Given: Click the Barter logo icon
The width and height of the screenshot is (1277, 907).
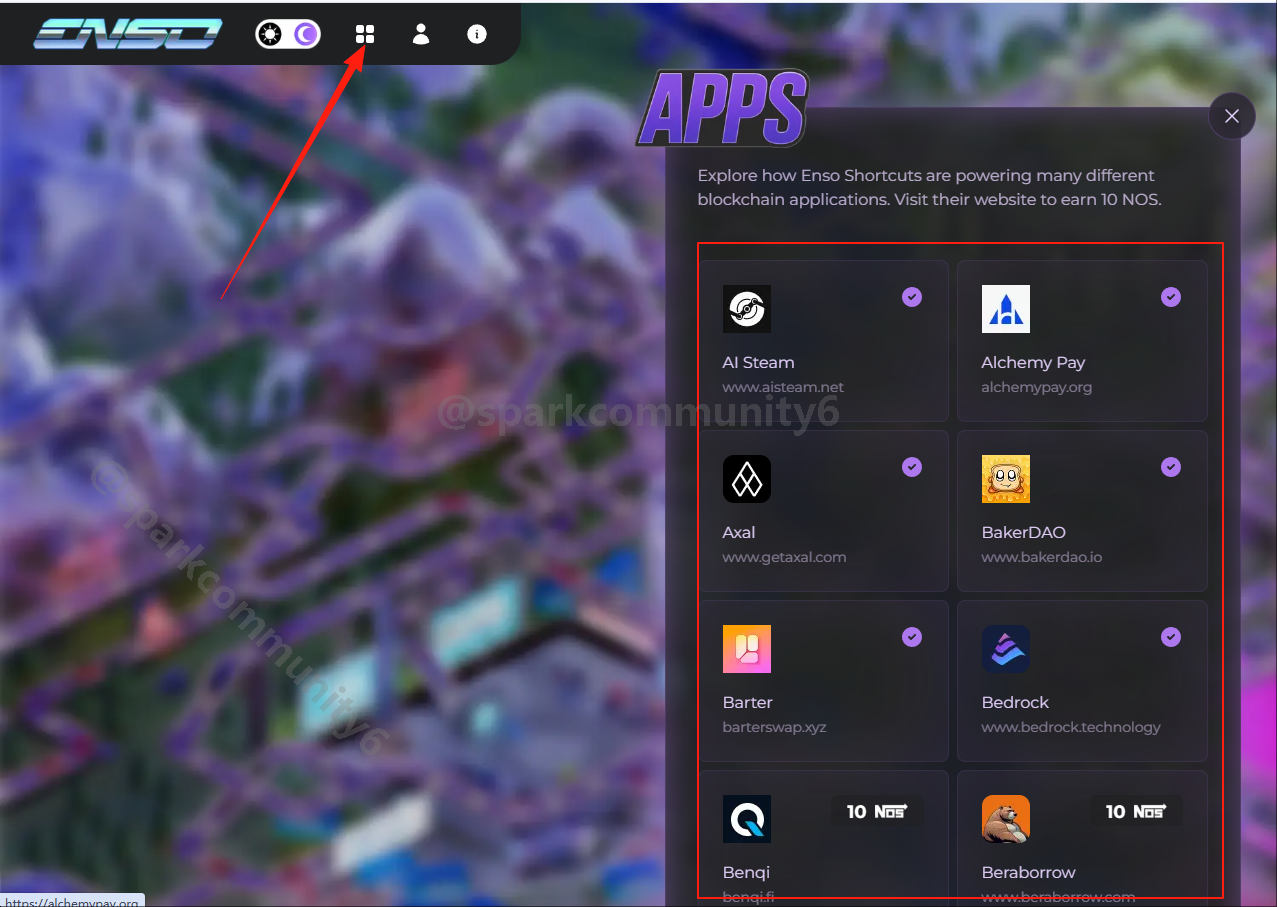Looking at the screenshot, I should 747,649.
